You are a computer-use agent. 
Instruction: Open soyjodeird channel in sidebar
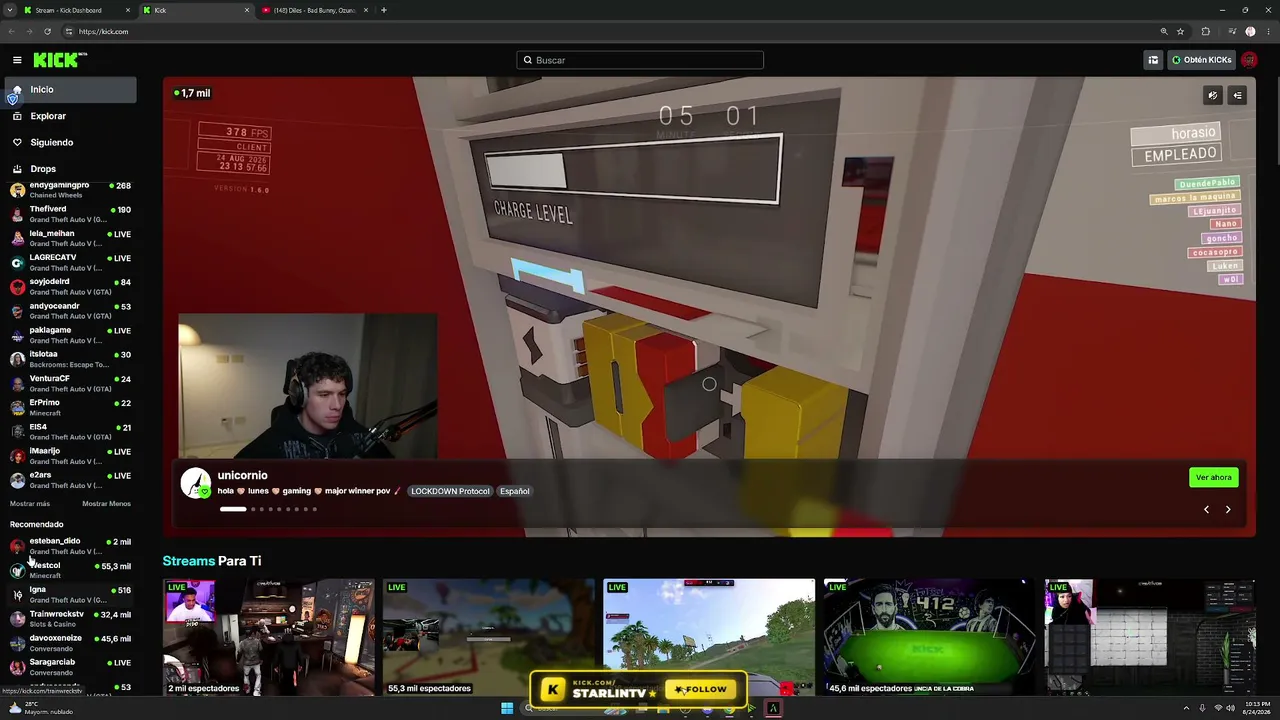click(70, 286)
